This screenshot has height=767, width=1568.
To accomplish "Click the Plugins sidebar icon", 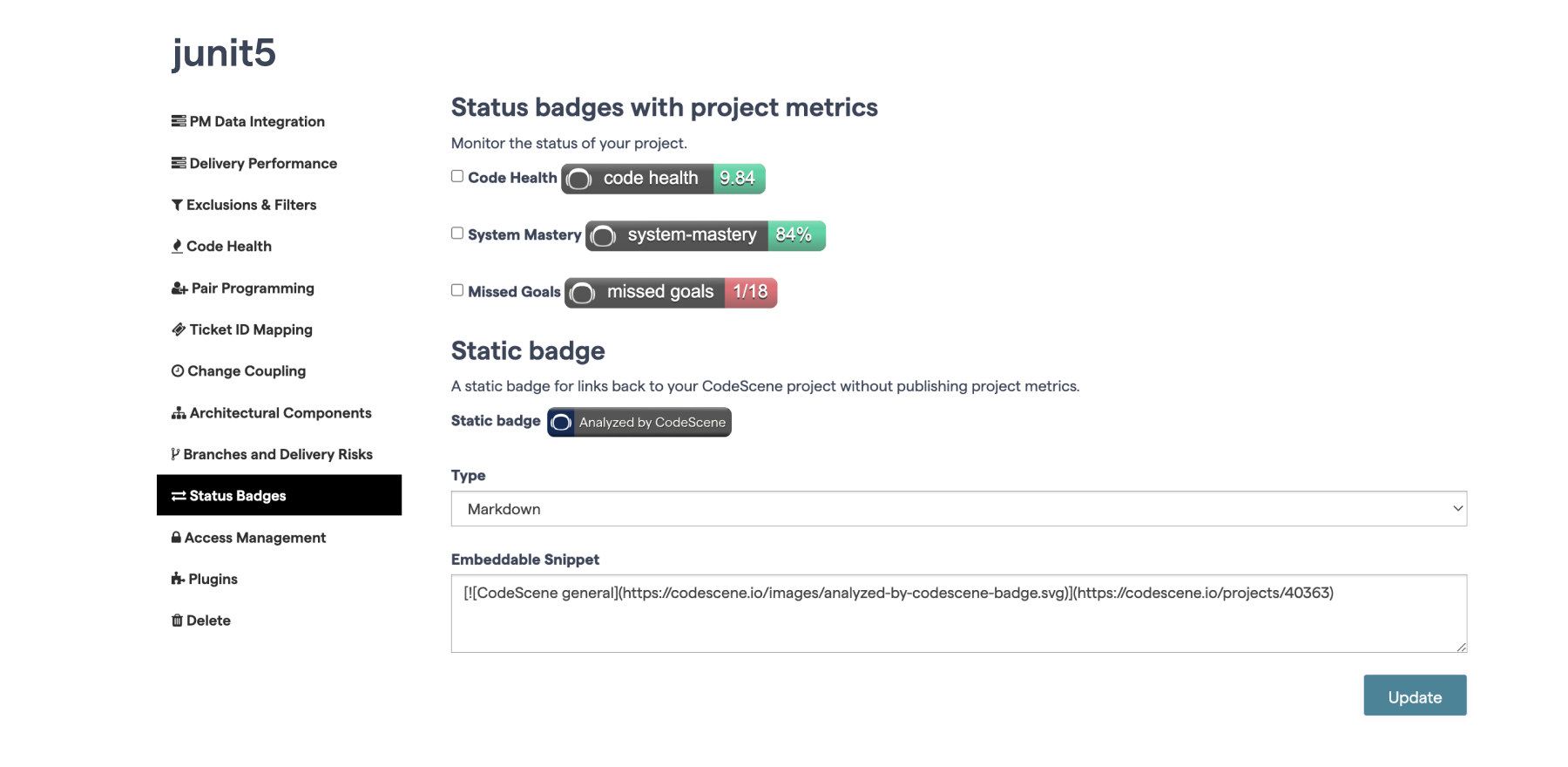I will (x=178, y=578).
